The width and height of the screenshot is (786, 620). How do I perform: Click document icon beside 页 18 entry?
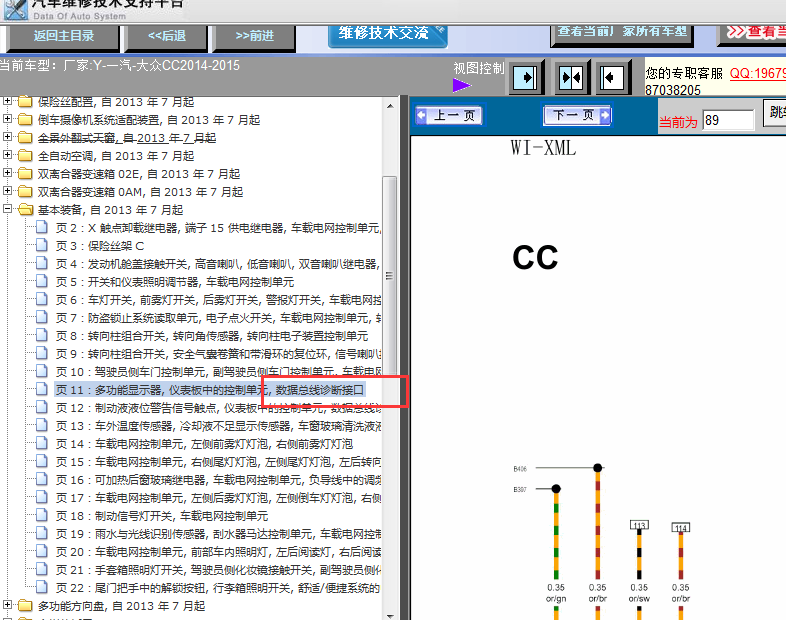pos(42,516)
